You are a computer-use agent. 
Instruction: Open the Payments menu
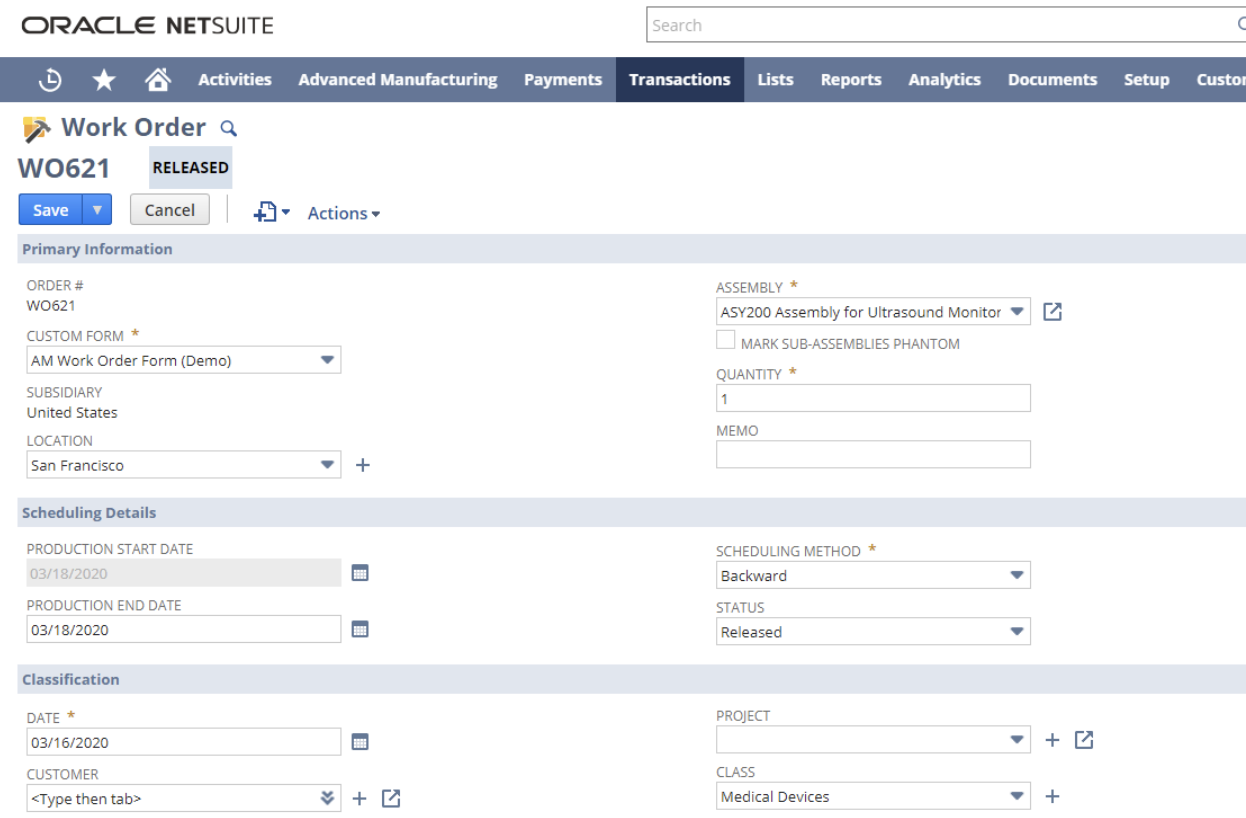point(563,80)
